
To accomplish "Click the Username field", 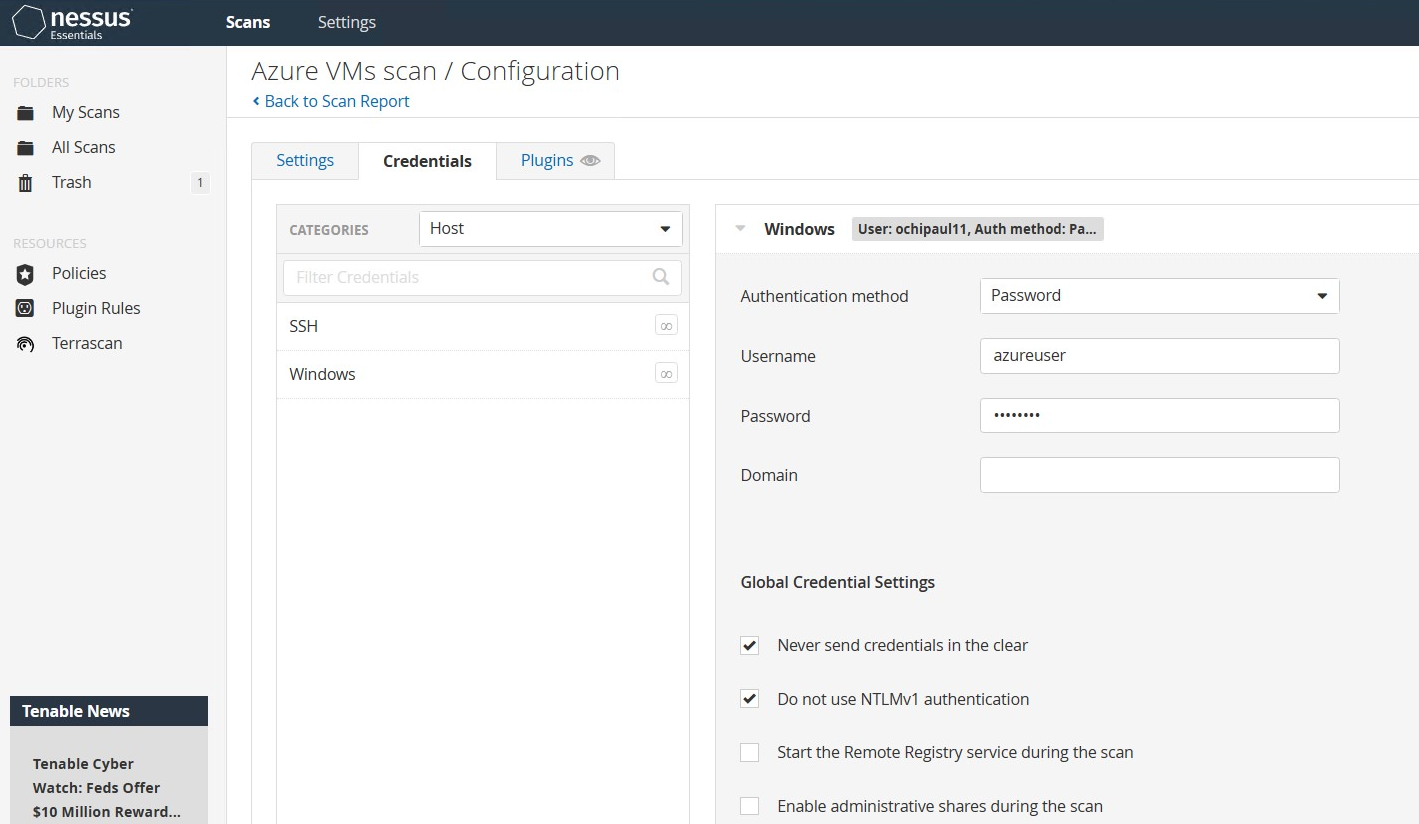I will click(1160, 355).
